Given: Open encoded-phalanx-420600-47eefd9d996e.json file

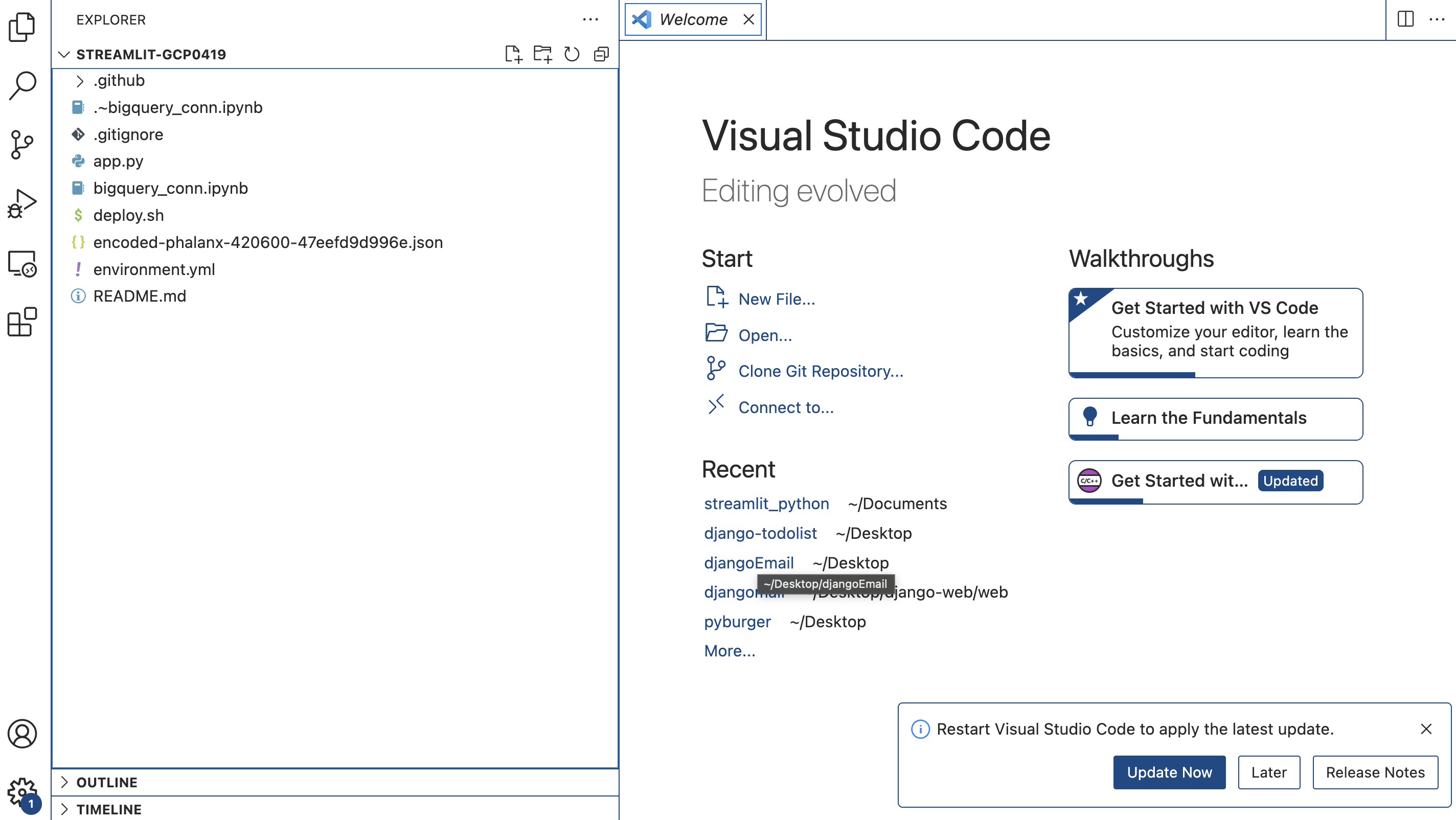Looking at the screenshot, I should (335, 242).
